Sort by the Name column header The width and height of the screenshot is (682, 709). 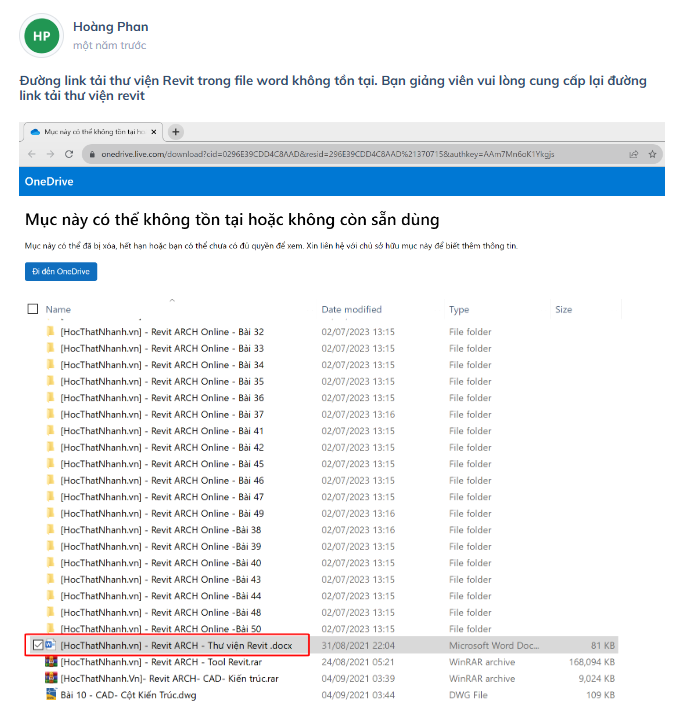click(58, 310)
